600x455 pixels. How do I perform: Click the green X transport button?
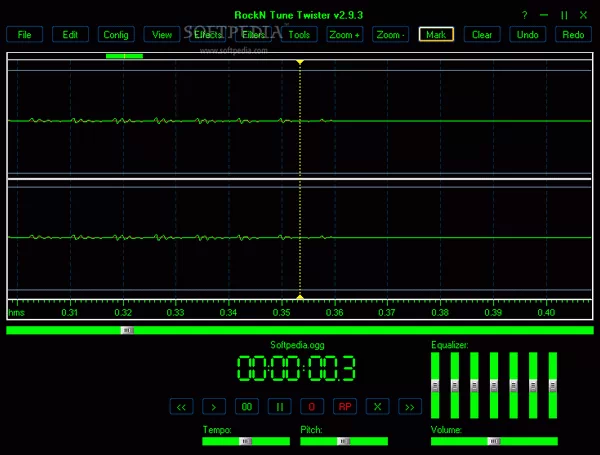tap(377, 407)
